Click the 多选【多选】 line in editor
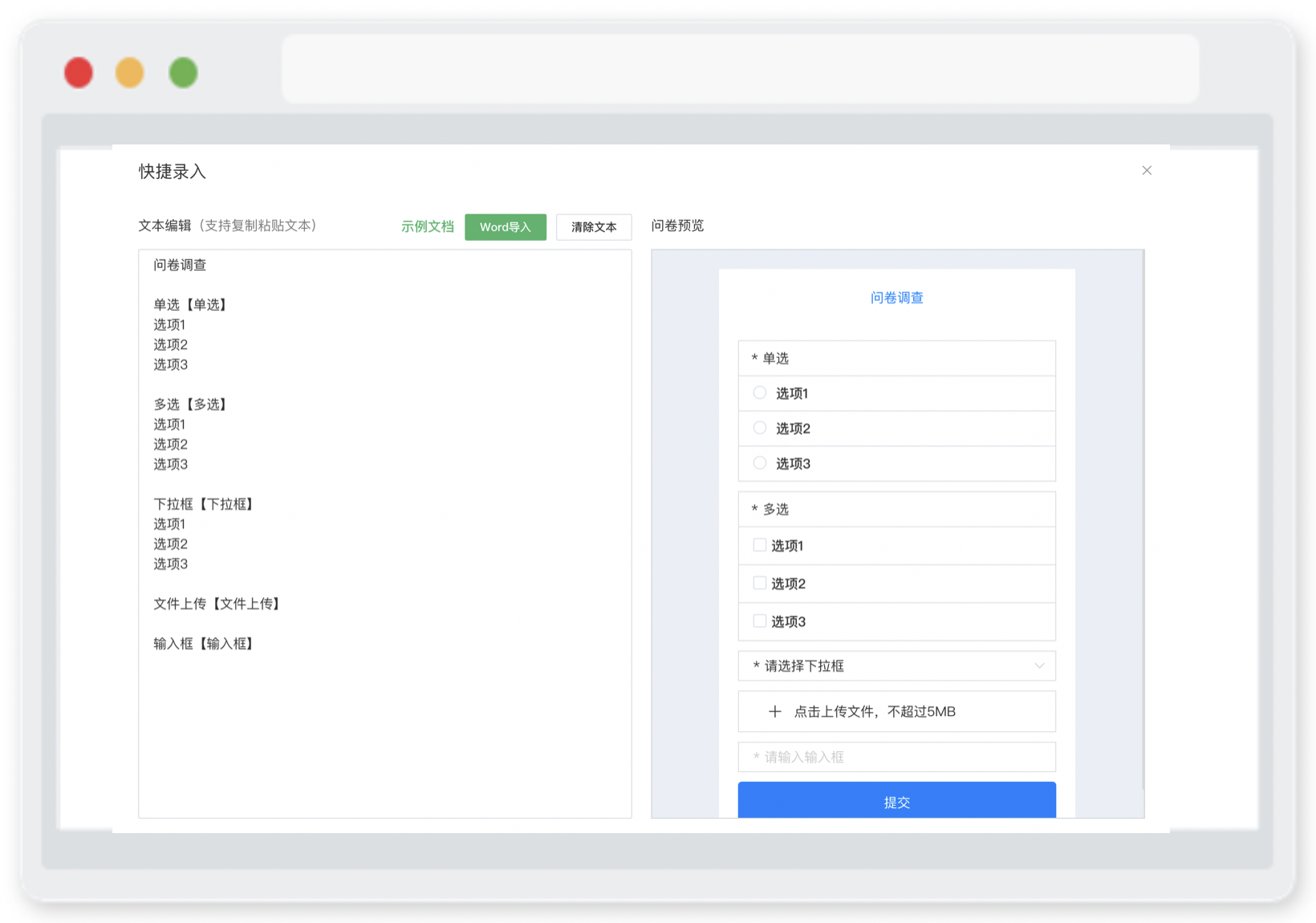 (x=193, y=405)
